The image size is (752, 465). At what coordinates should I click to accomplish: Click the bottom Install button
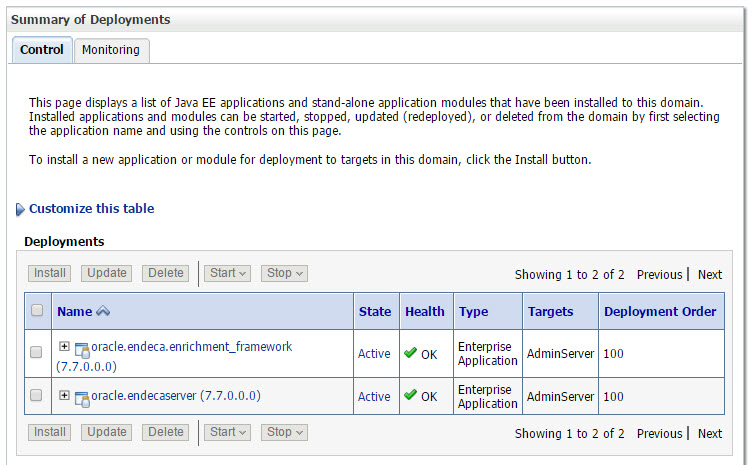(x=49, y=432)
